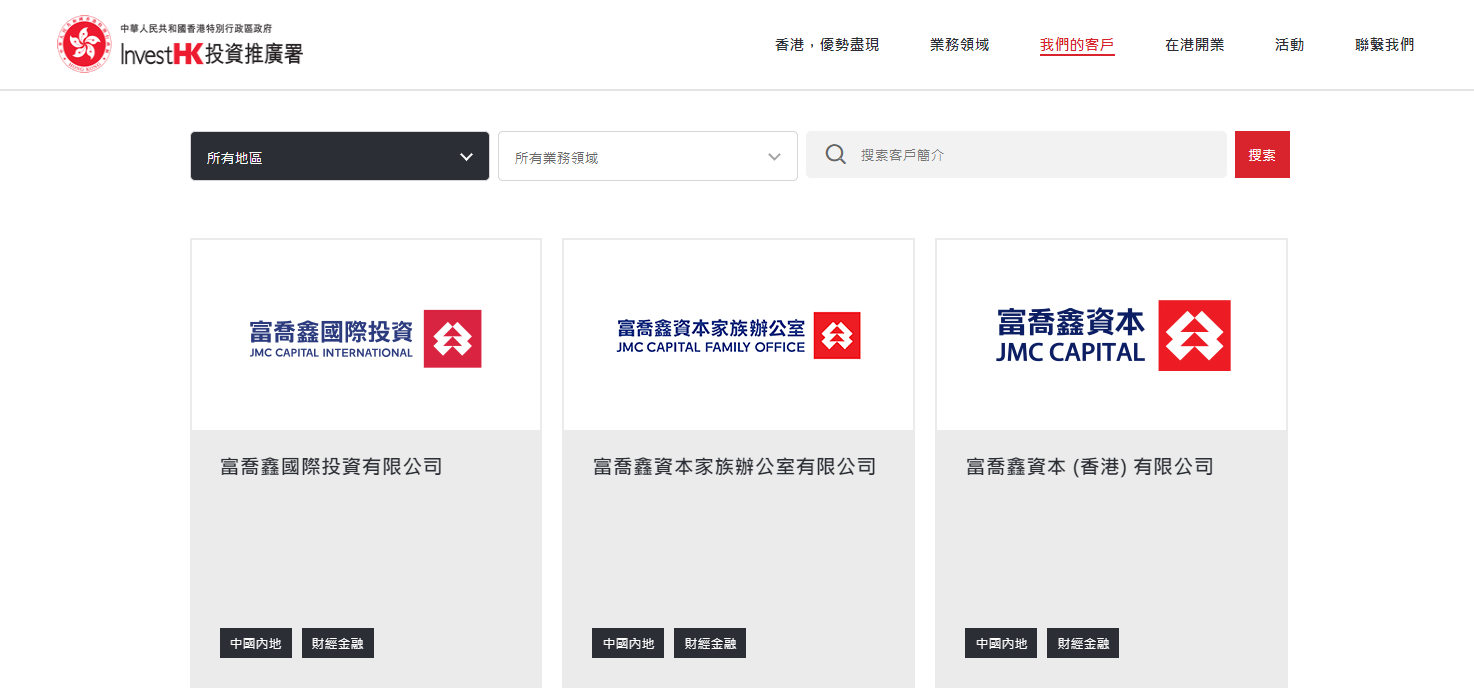The image size is (1474, 700).
Task: Open the 所有業務領域 sector dropdown
Action: (648, 156)
